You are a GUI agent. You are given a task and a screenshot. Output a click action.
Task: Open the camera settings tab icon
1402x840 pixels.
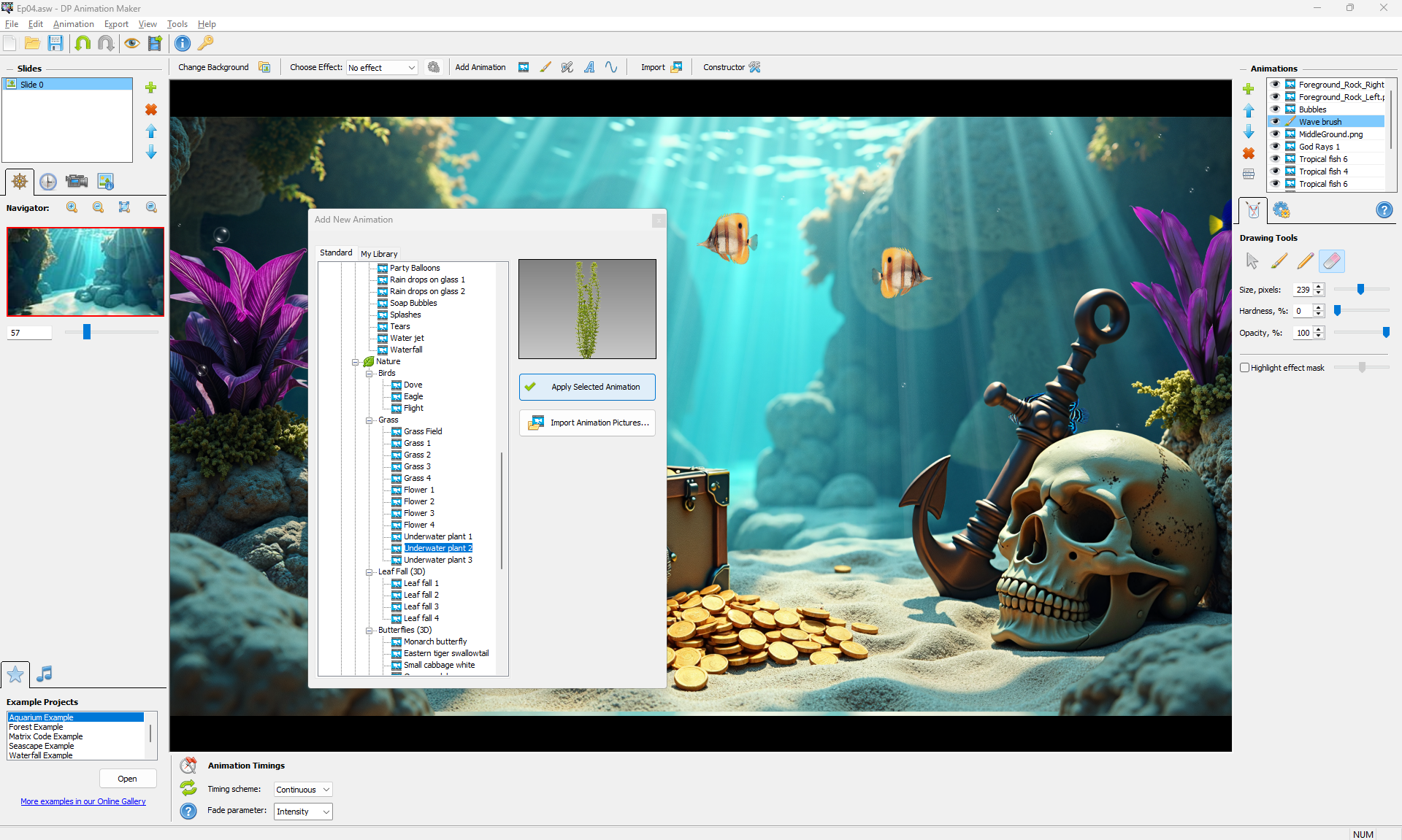[77, 182]
